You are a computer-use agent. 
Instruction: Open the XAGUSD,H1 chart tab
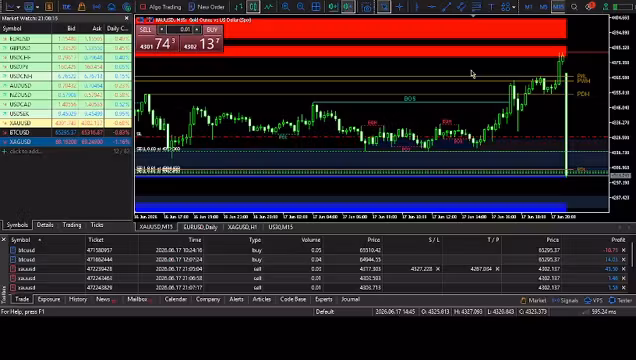coord(242,227)
